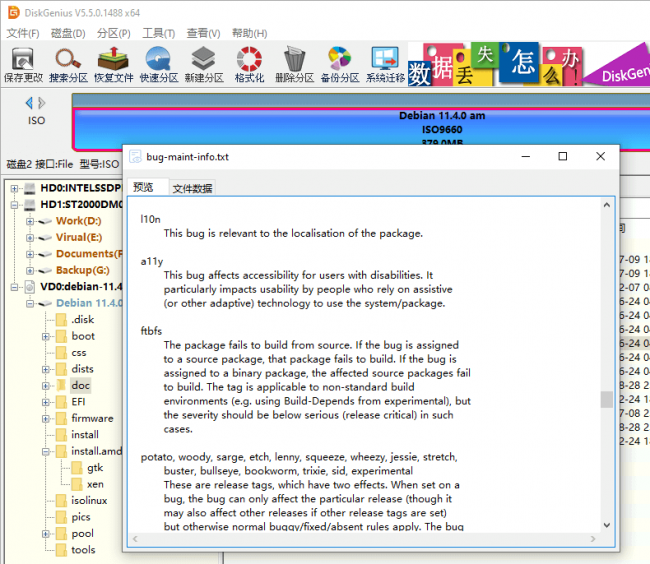Select the gtk subfolder in tree
Image resolution: width=650 pixels, height=564 pixels.
click(95, 468)
